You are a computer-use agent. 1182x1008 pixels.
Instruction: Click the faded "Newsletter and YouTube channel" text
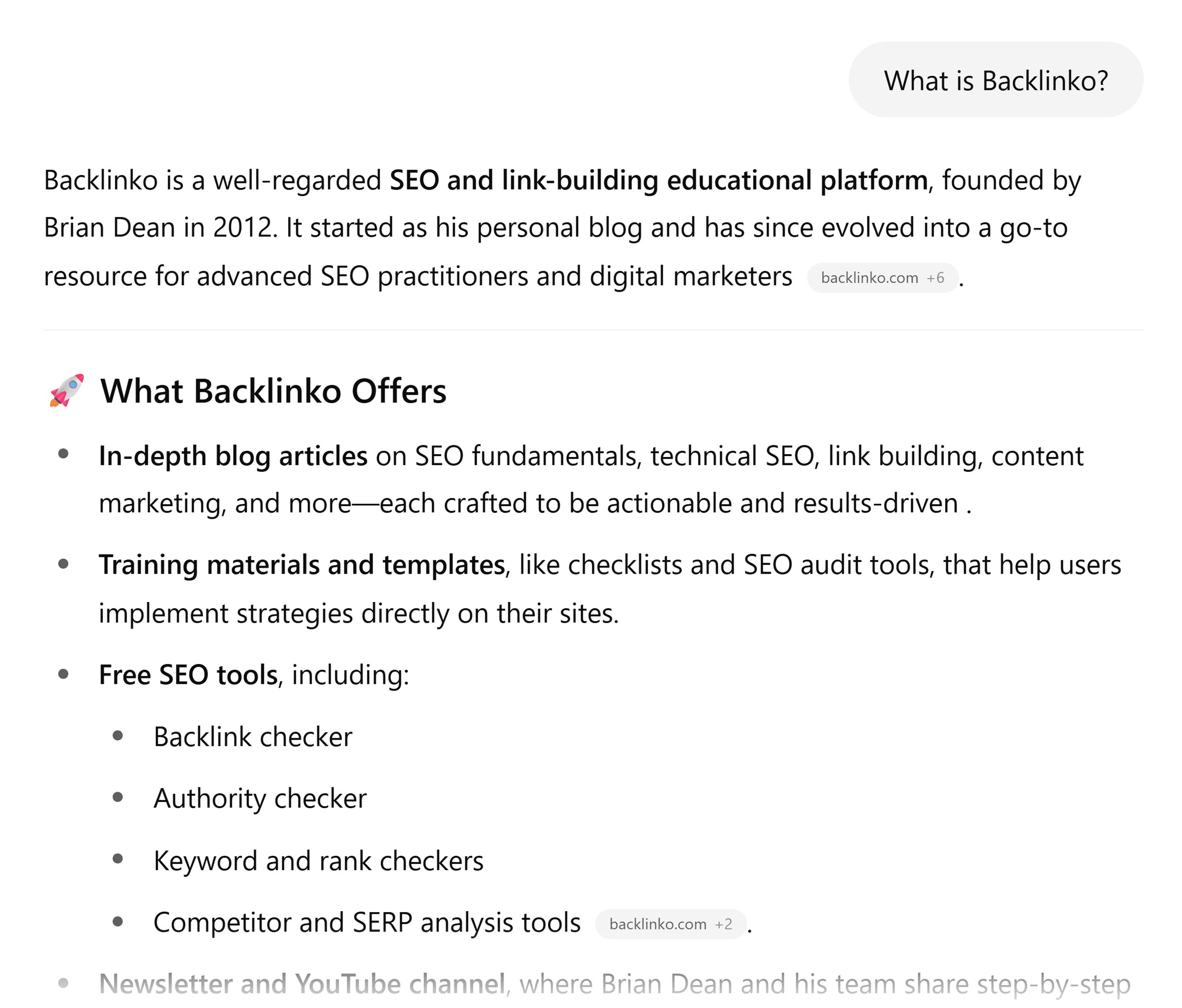(x=301, y=984)
